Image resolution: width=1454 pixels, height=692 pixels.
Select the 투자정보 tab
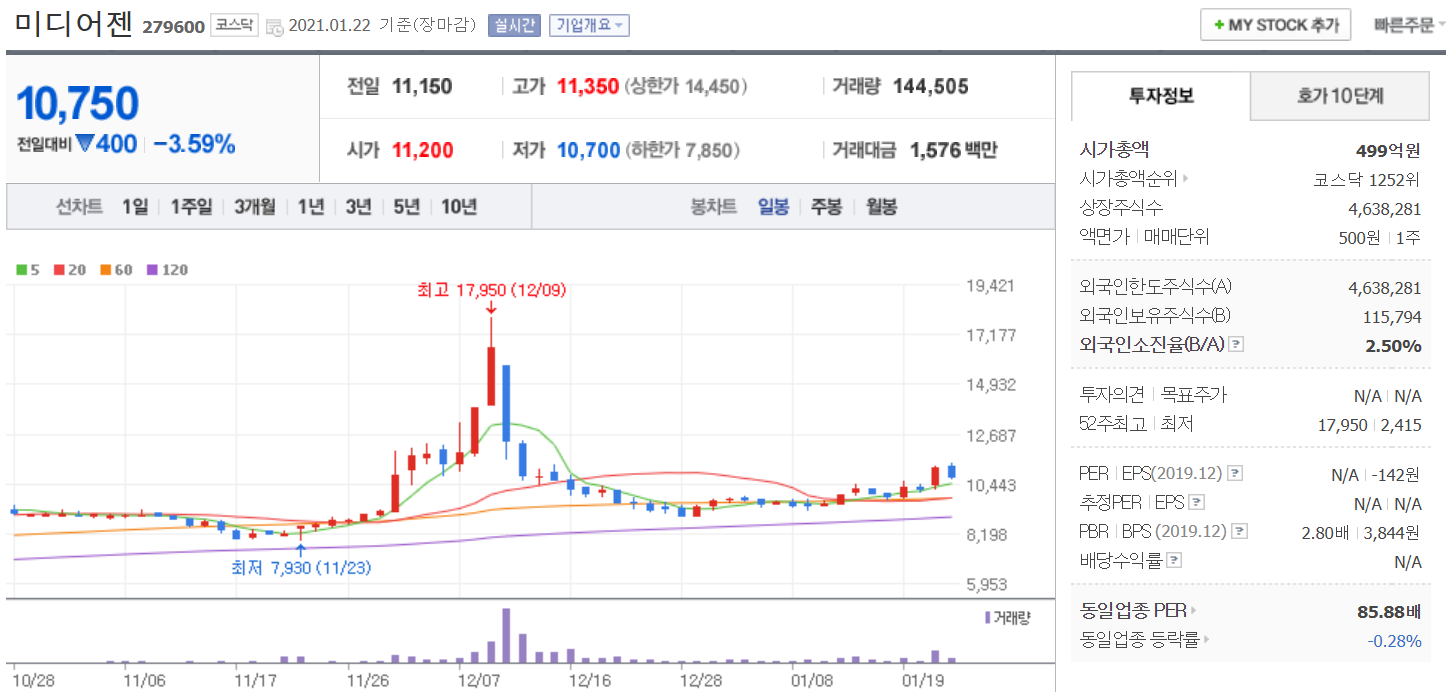pos(1160,96)
